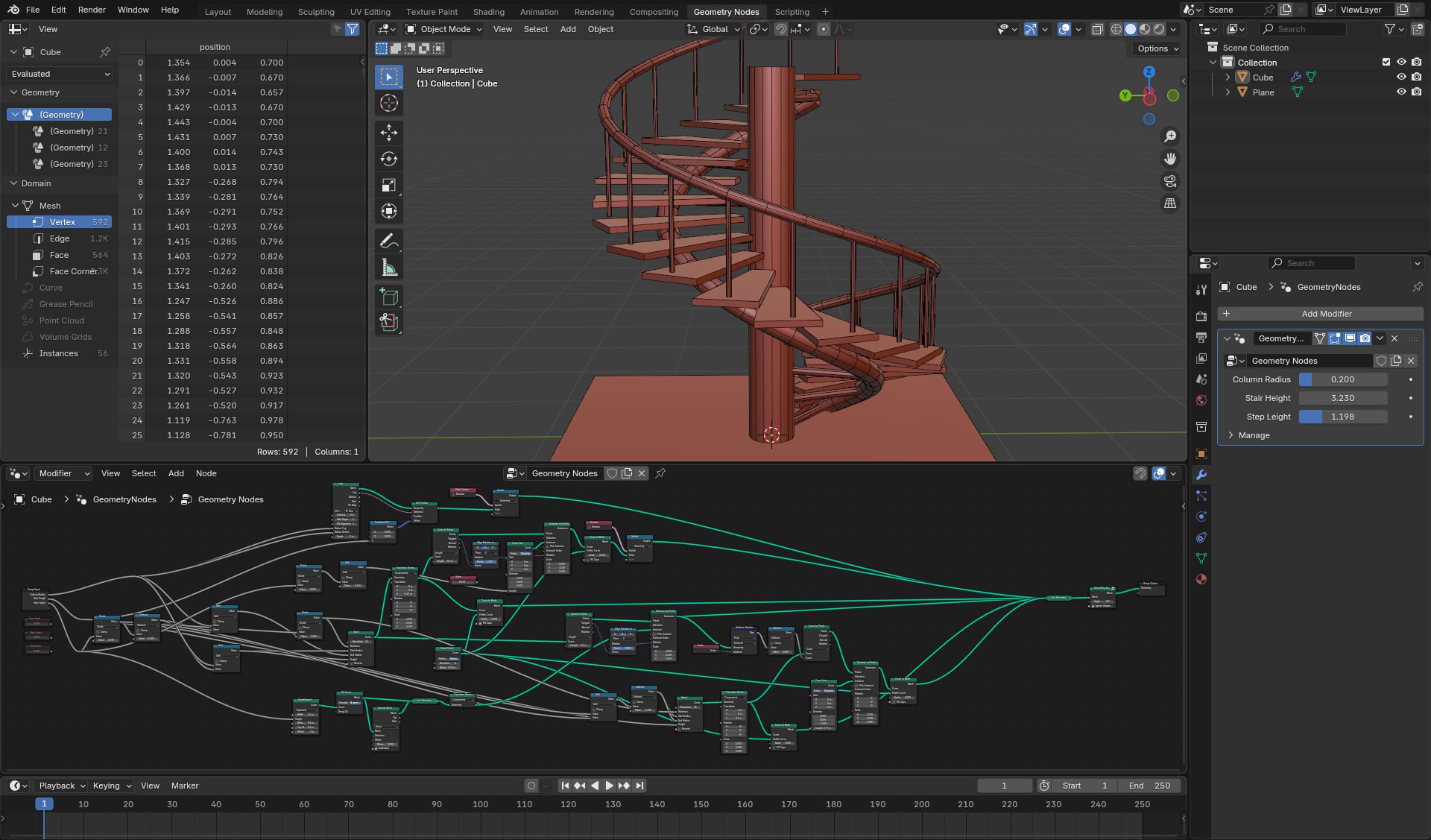Open the Evaluated dropdown in spreadsheet
The height and width of the screenshot is (840, 1431).
tap(60, 74)
